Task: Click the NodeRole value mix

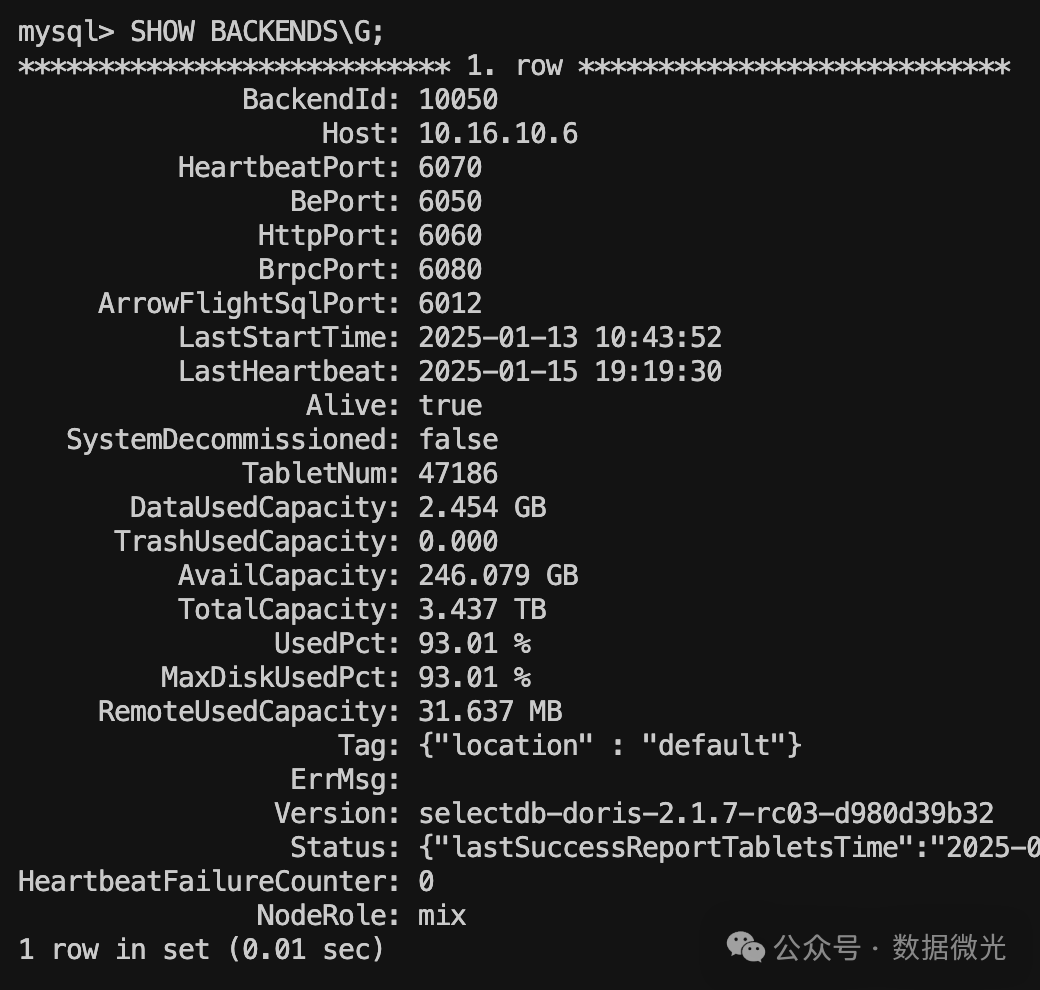Action: [x=442, y=915]
